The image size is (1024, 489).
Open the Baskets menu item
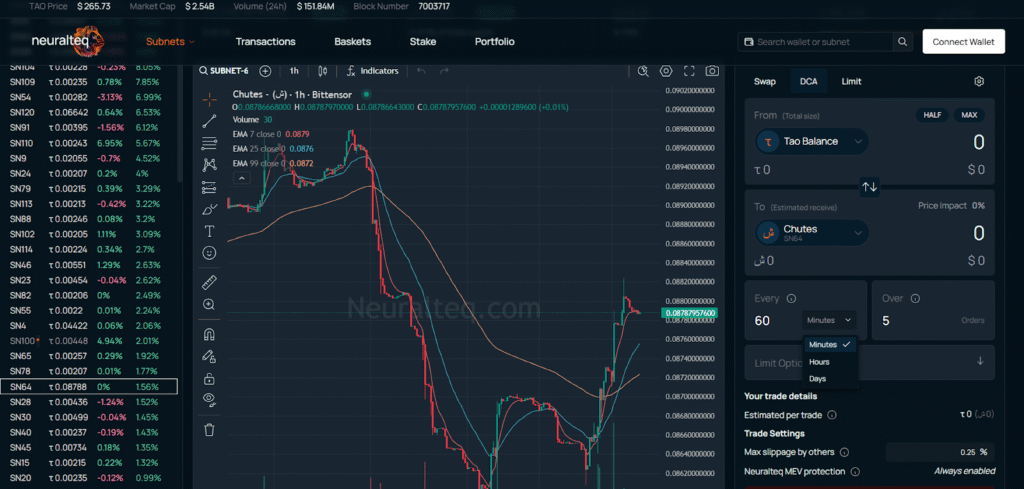[x=352, y=42]
